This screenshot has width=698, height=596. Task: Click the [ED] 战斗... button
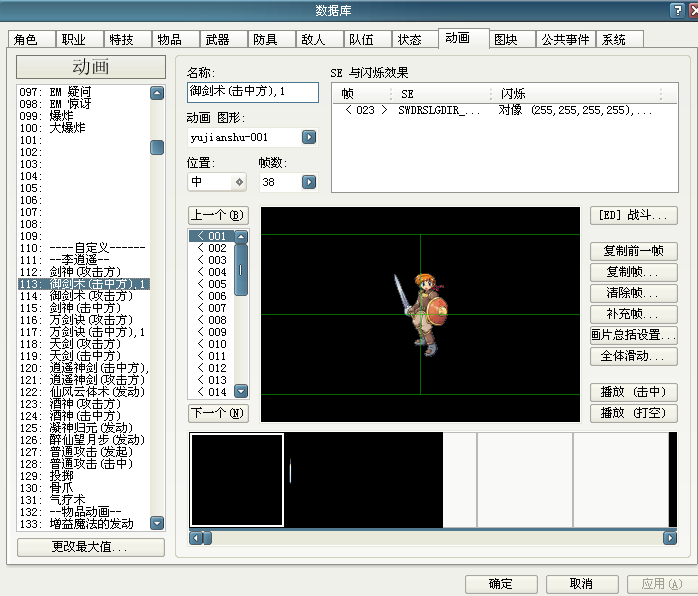(634, 215)
